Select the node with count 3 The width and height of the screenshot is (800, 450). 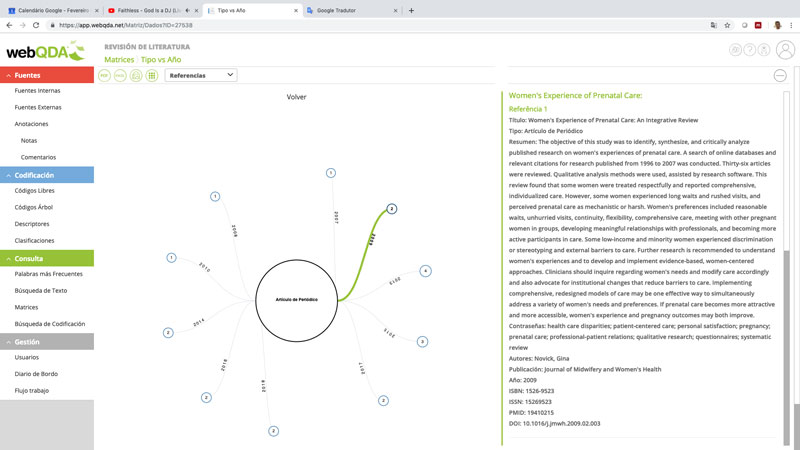click(422, 341)
